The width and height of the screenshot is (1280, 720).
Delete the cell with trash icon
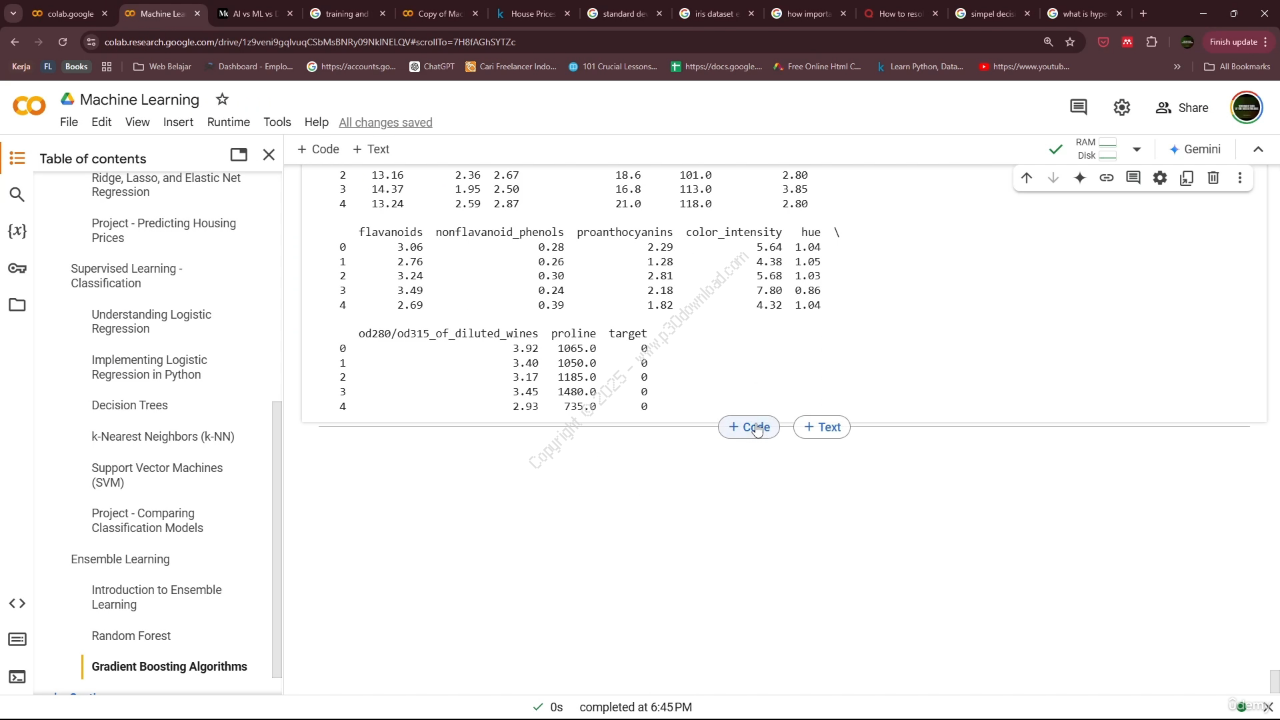(x=1213, y=178)
